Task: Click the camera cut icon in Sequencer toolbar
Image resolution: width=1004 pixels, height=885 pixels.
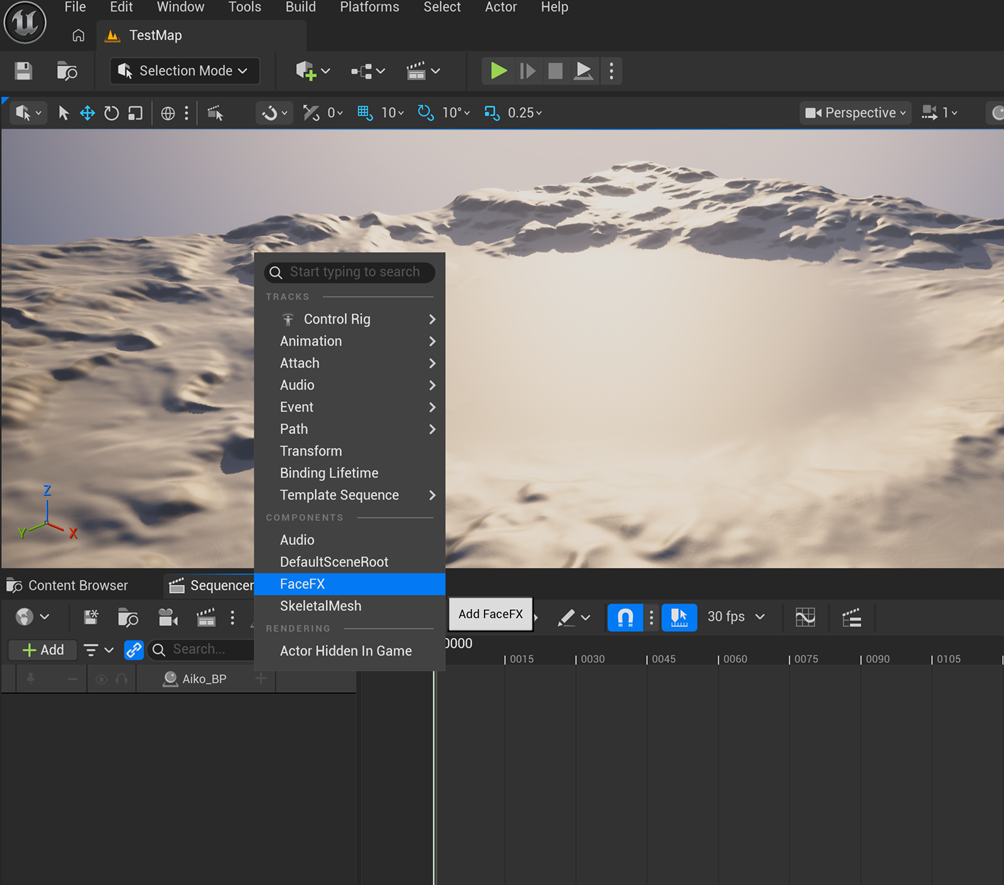Action: [x=167, y=617]
